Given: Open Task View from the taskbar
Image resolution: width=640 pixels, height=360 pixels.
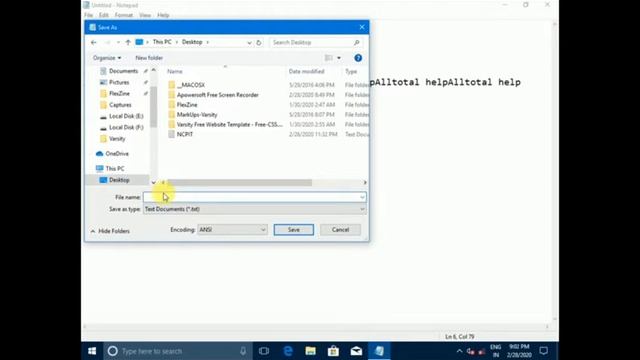Looking at the screenshot, I should pos(264,351).
